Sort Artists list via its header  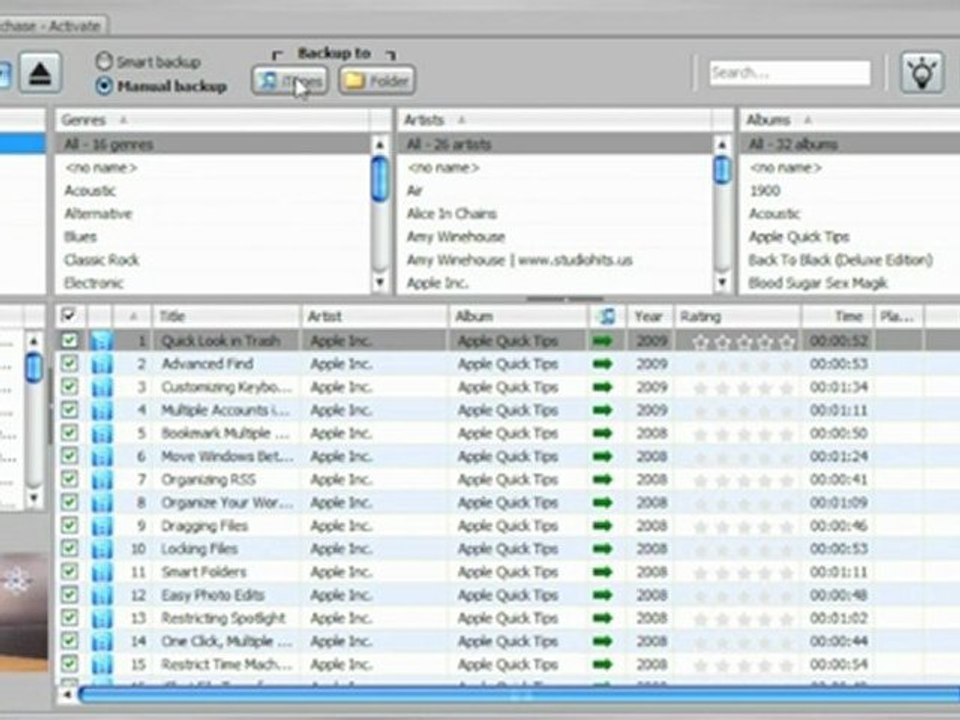coord(554,120)
